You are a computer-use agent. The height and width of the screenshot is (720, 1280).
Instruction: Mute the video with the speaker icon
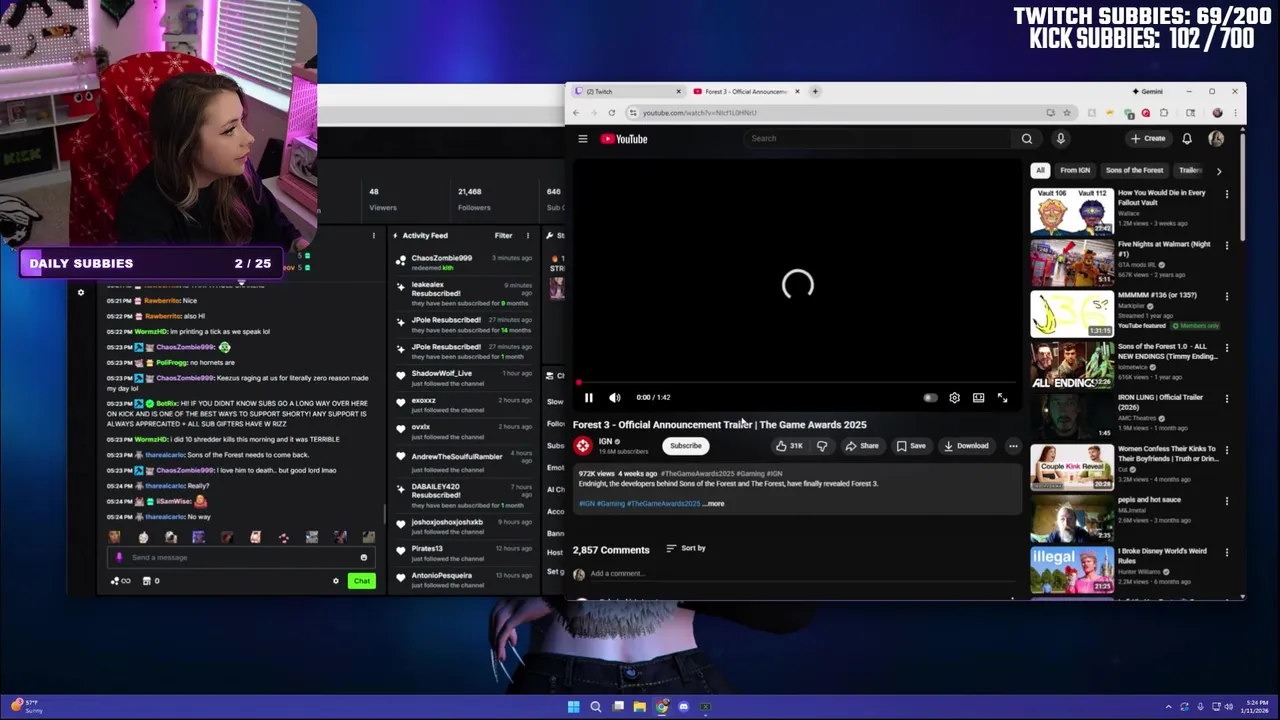(615, 398)
